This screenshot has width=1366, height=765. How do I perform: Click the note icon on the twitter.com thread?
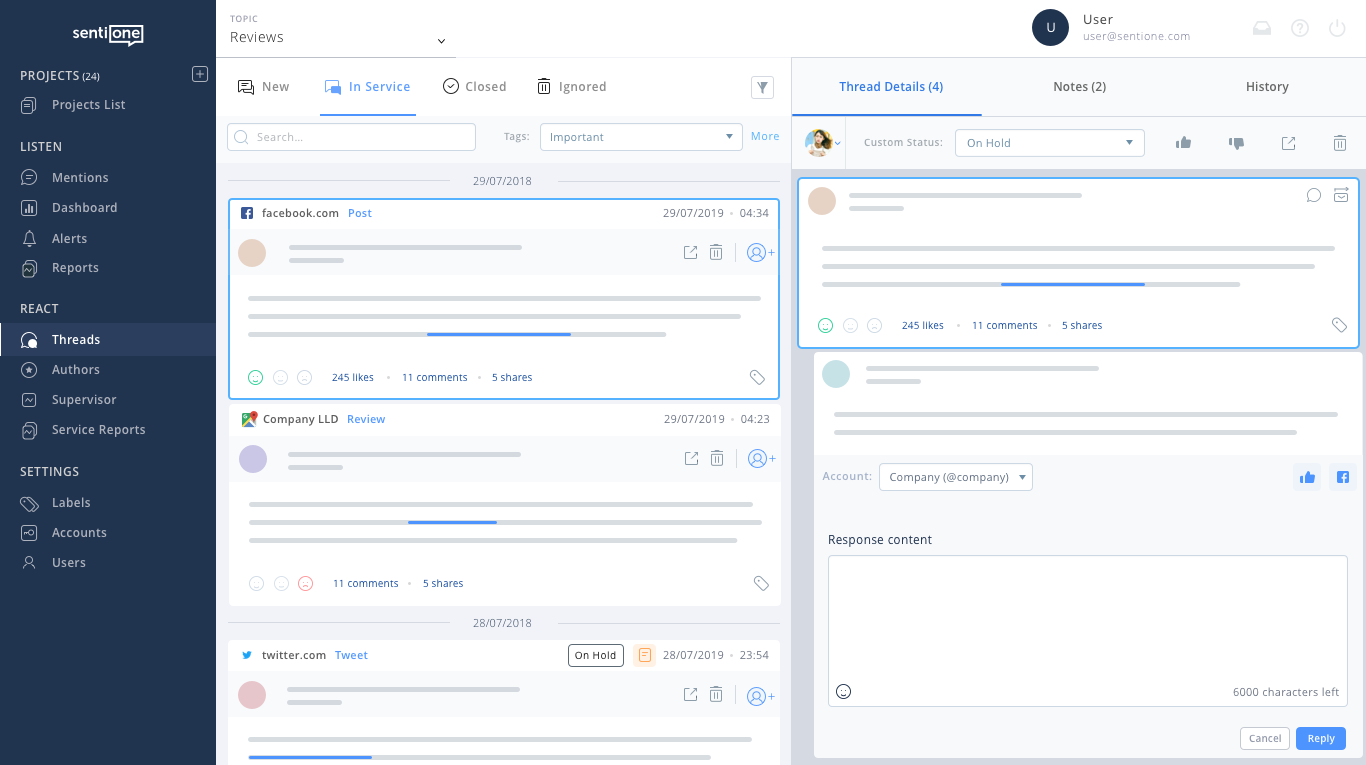coord(645,655)
